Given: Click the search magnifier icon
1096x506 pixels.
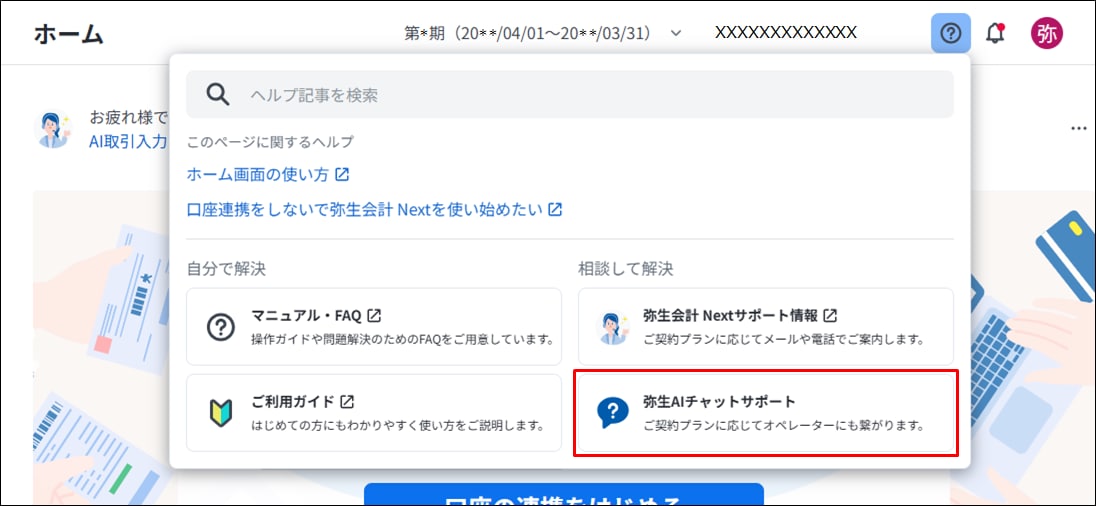Looking at the screenshot, I should (x=218, y=94).
